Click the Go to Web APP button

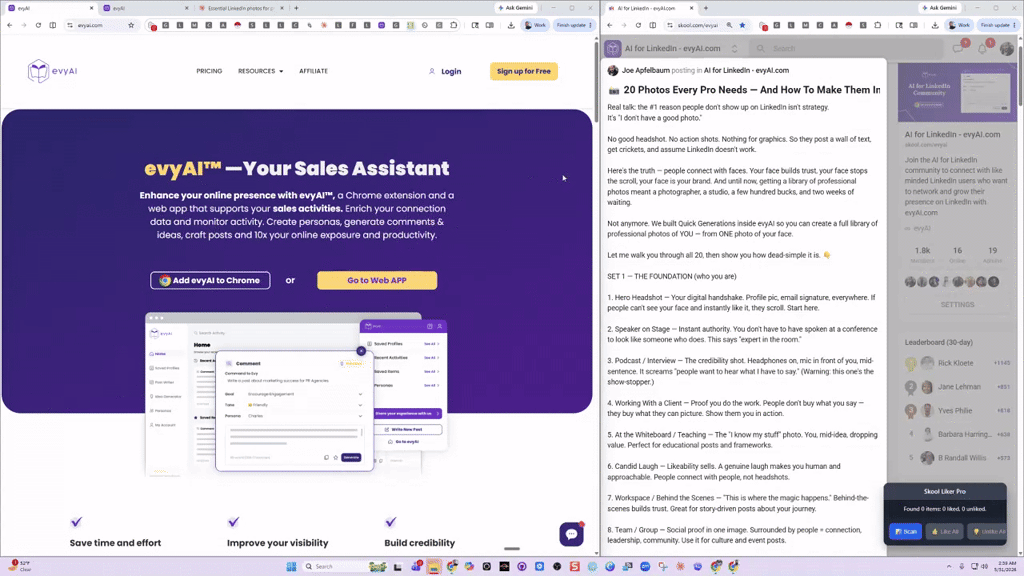coord(377,280)
